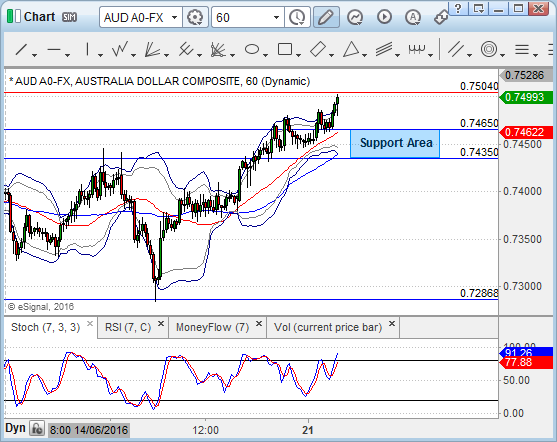Expand the trend line tool options arrow
The width and height of the screenshot is (557, 442).
34,55
